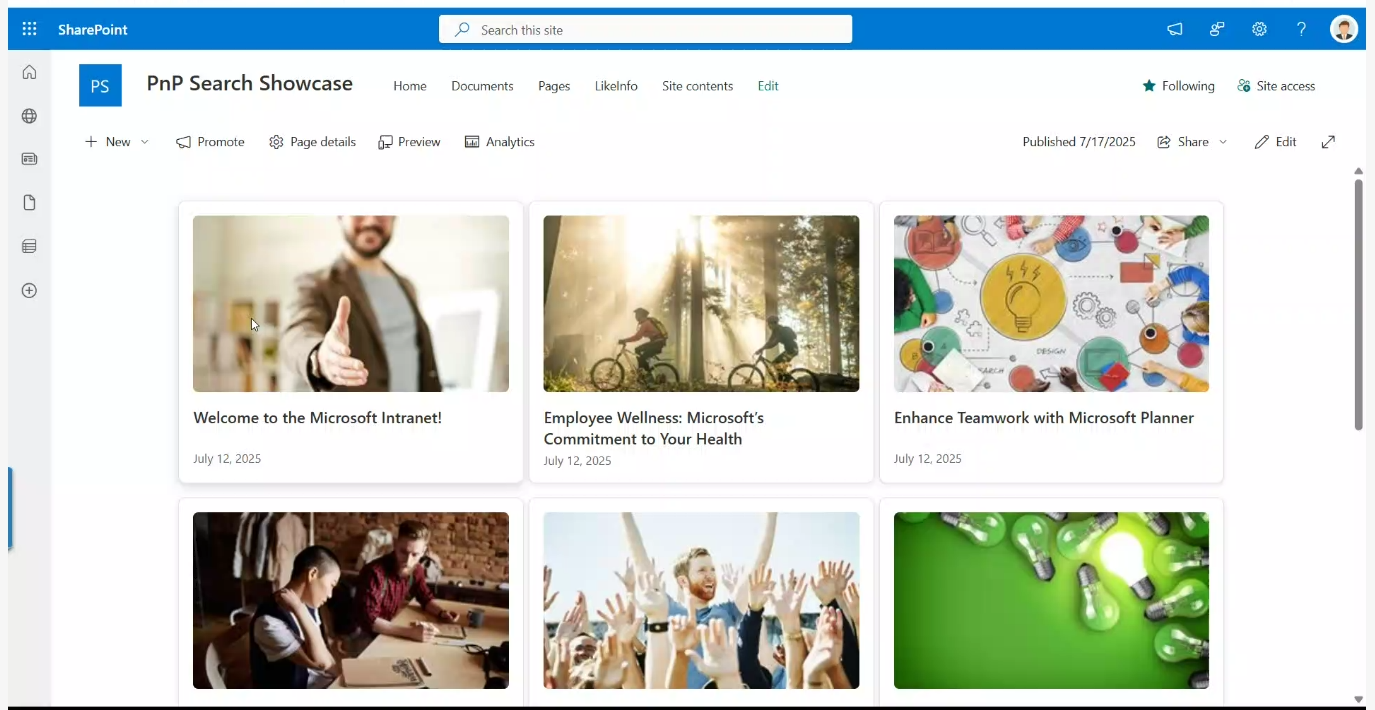Go to Home icon in left rail
The width and height of the screenshot is (1375, 710).
tap(29, 72)
